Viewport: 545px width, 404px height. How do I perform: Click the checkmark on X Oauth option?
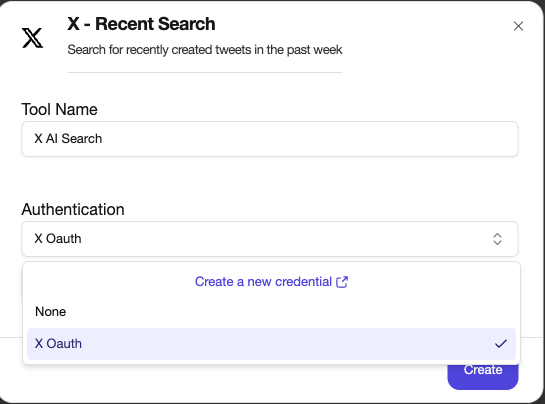[x=501, y=344]
